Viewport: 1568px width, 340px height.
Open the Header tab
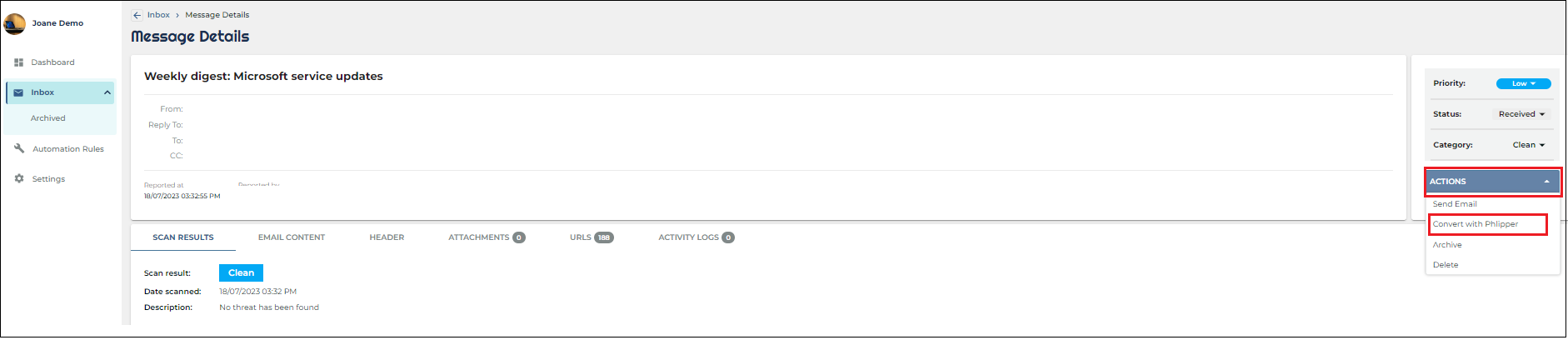[387, 237]
